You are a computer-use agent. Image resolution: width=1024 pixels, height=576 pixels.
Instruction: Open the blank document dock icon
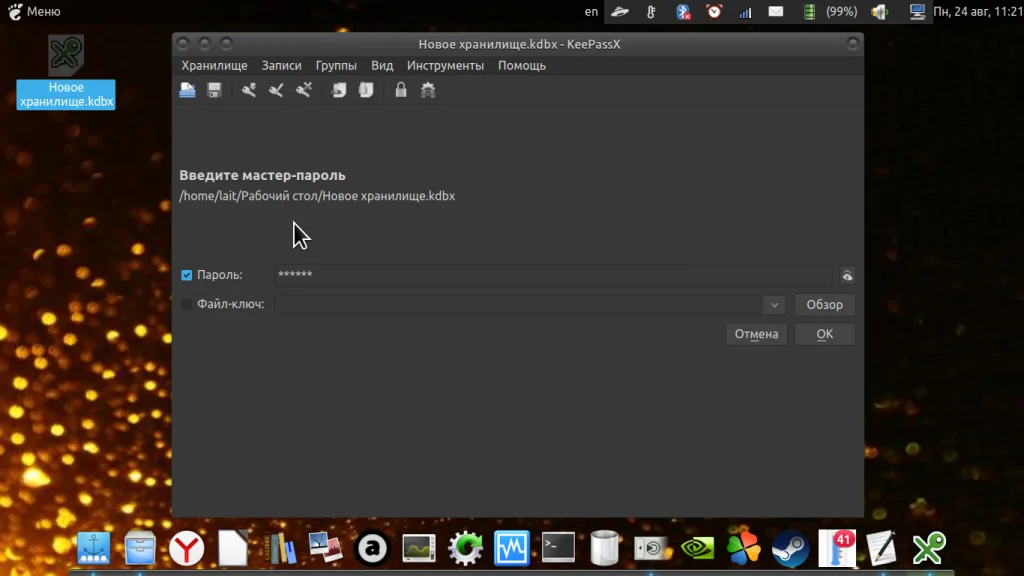[233, 548]
